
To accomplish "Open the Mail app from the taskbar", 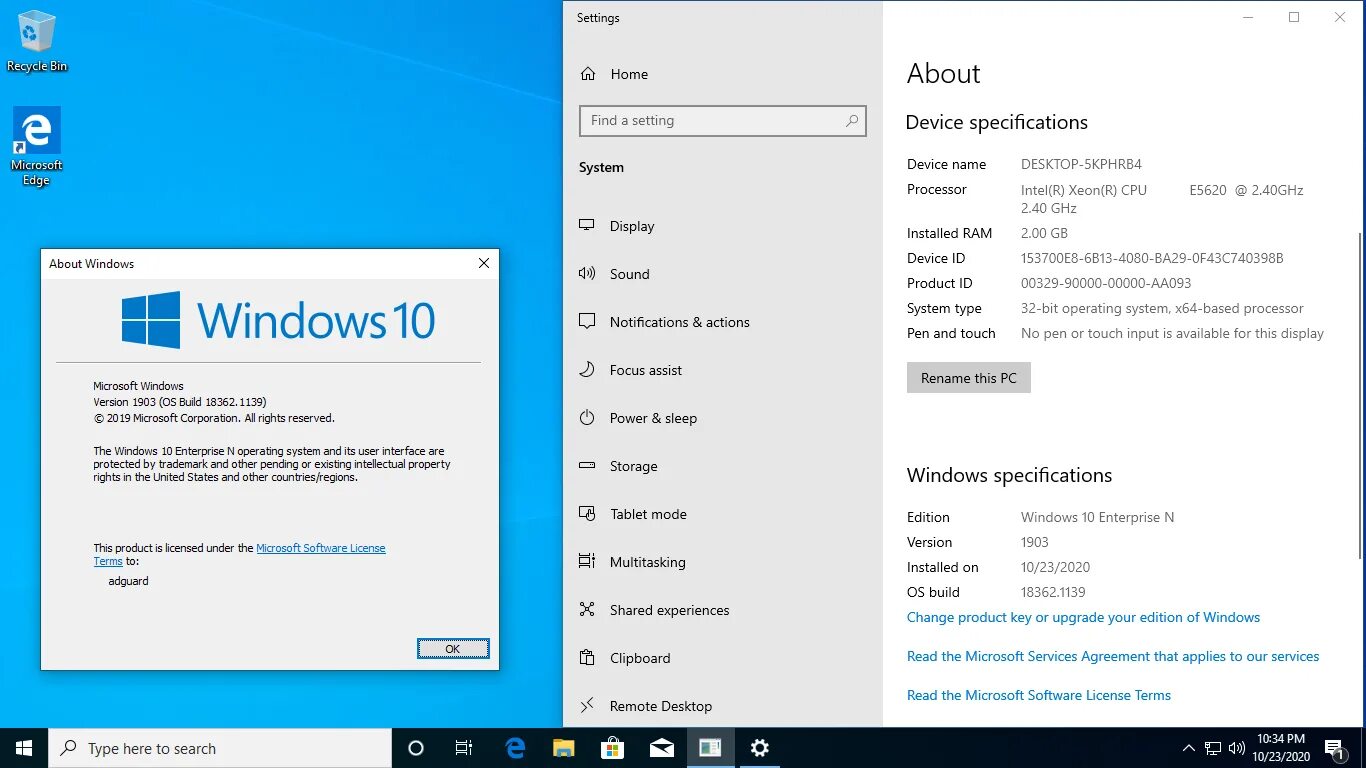I will (x=661, y=748).
